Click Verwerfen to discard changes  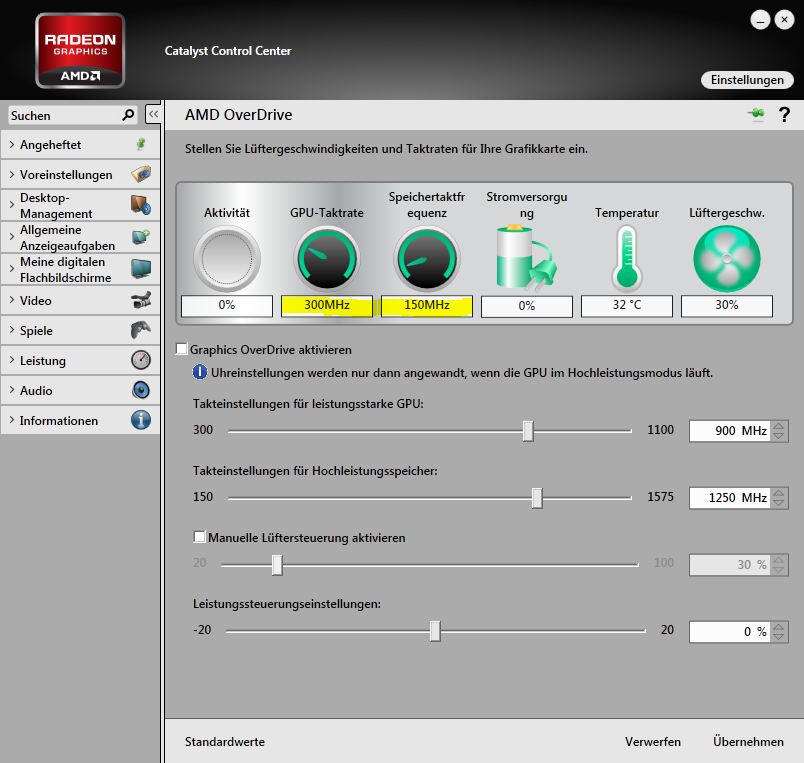(x=653, y=741)
